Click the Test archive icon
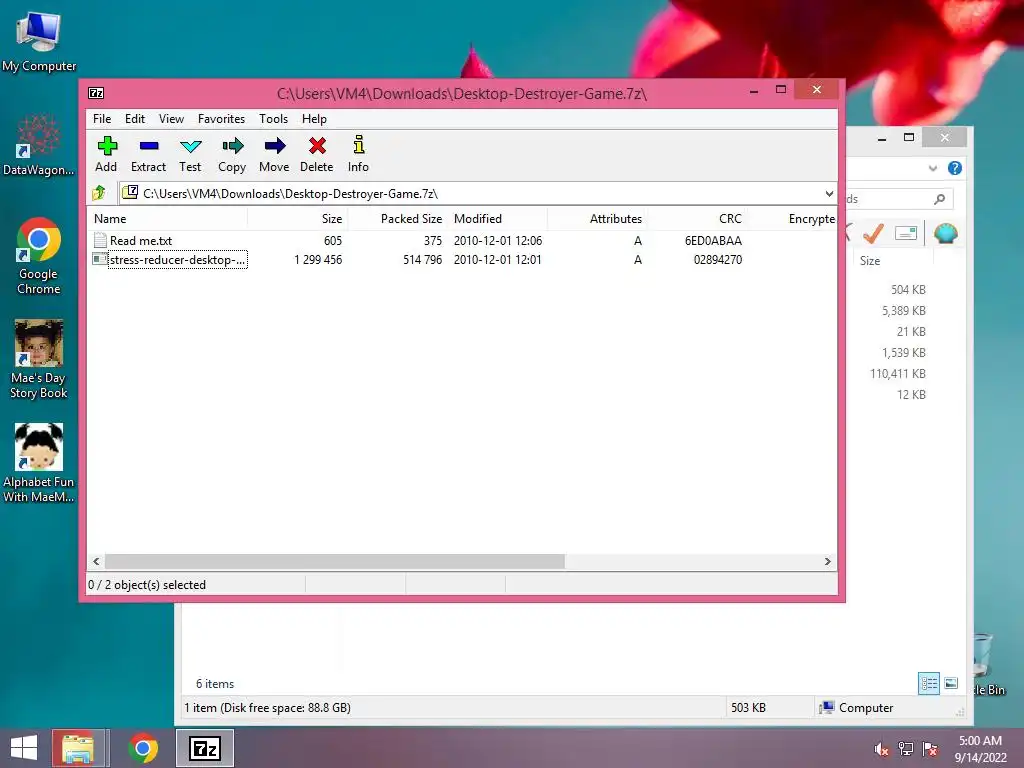Image resolution: width=1024 pixels, height=768 pixels. tap(191, 146)
